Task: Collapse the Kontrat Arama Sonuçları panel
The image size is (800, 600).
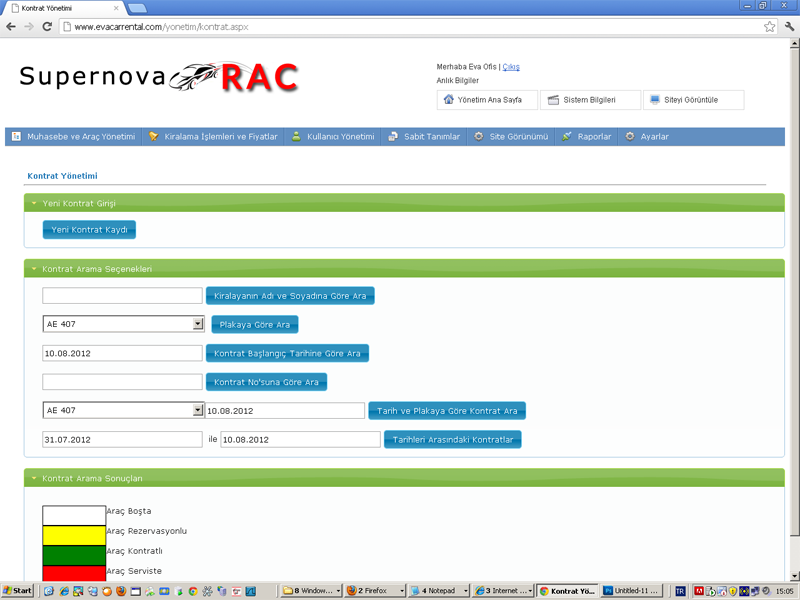Action: pyautogui.click(x=34, y=478)
